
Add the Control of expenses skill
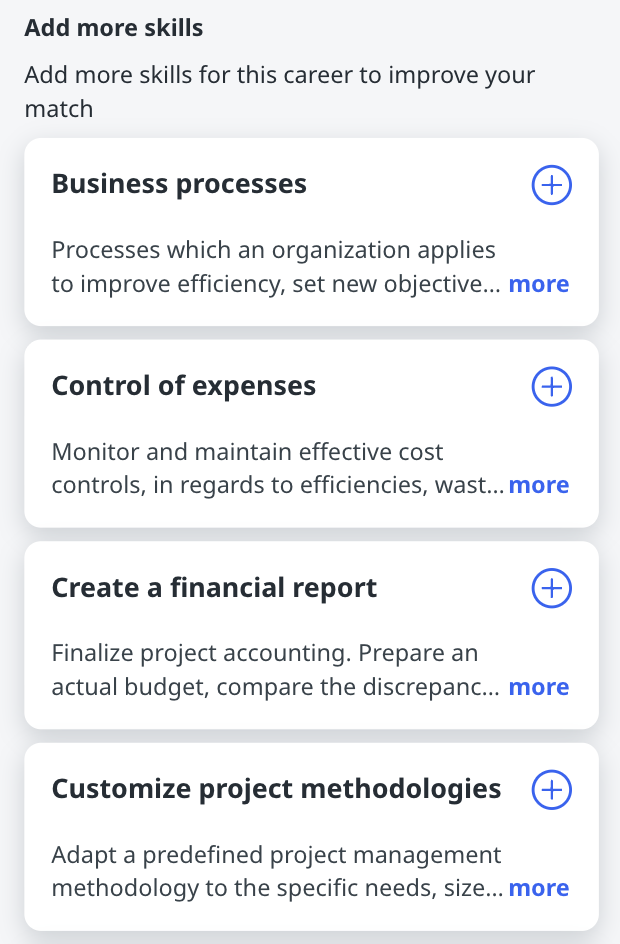click(551, 387)
